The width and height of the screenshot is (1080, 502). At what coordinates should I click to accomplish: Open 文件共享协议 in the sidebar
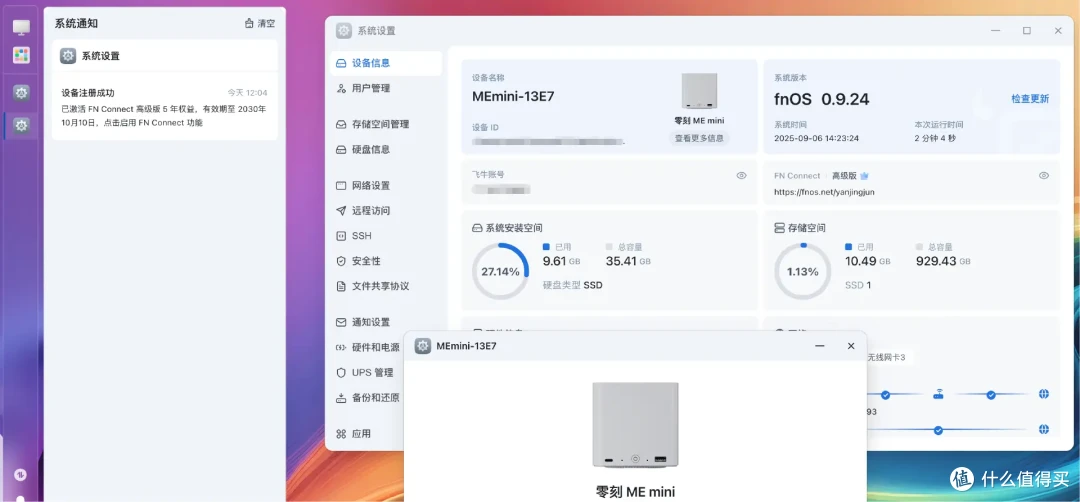pos(386,286)
